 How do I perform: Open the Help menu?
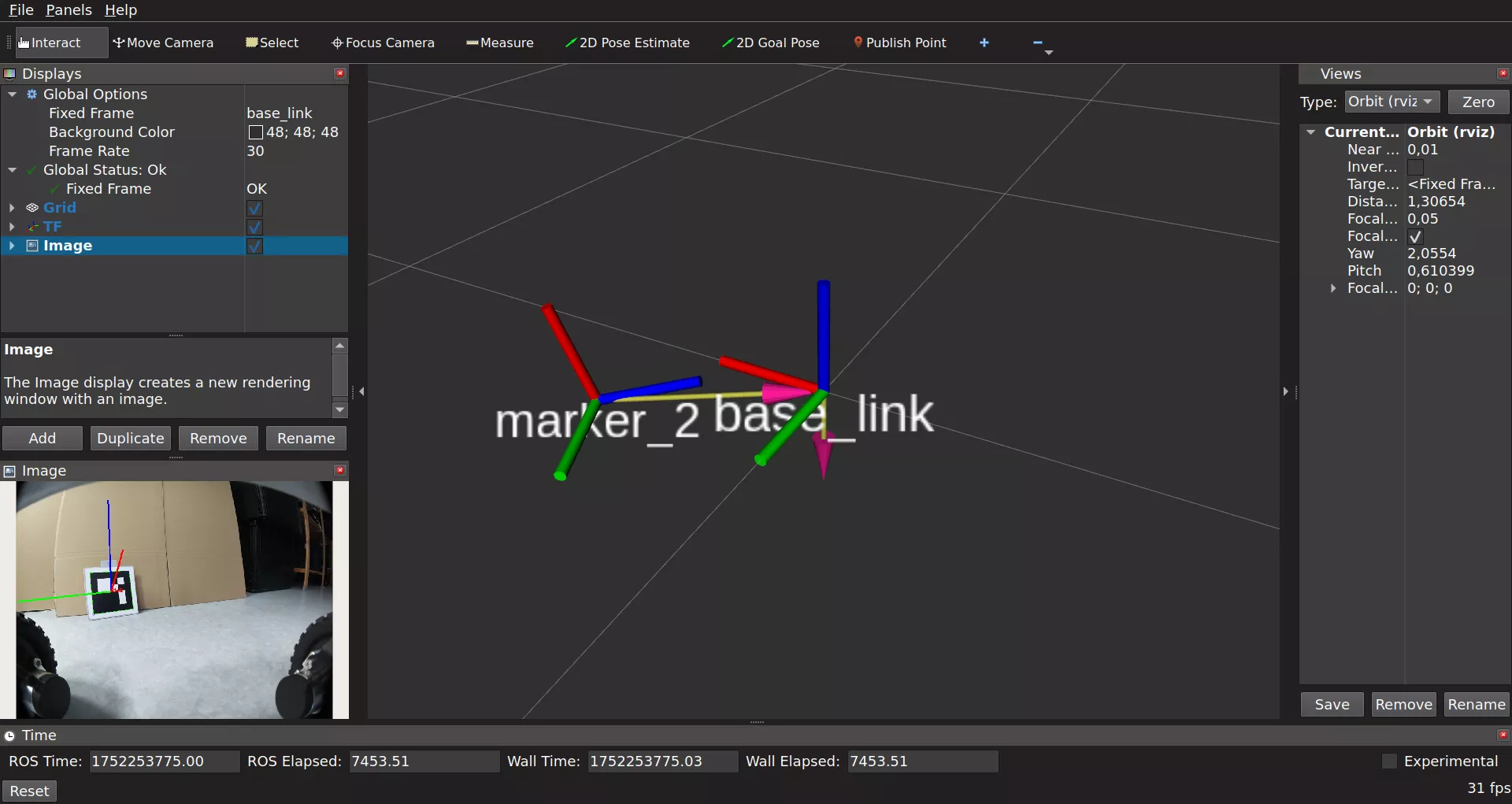120,10
